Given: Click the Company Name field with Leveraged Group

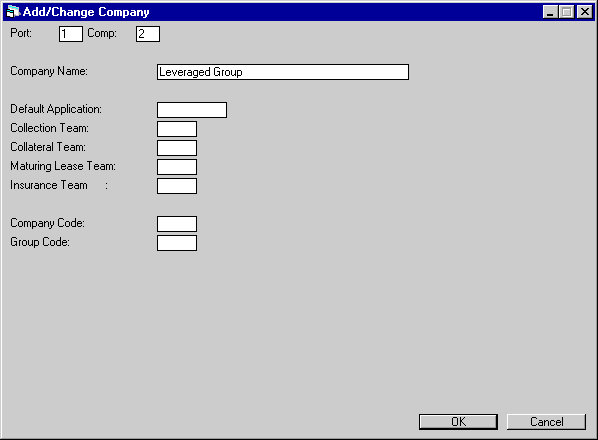Looking at the screenshot, I should coord(283,72).
